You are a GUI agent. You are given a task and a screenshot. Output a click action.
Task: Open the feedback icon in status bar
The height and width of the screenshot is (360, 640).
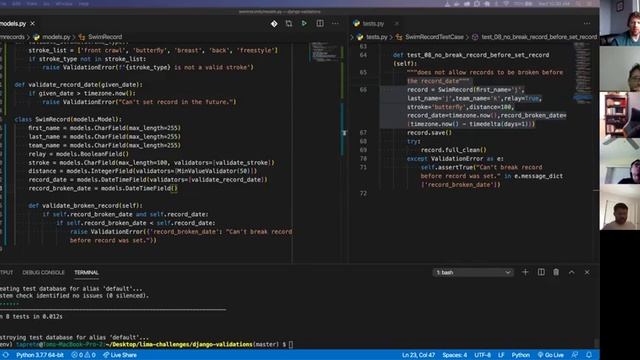click(575, 355)
